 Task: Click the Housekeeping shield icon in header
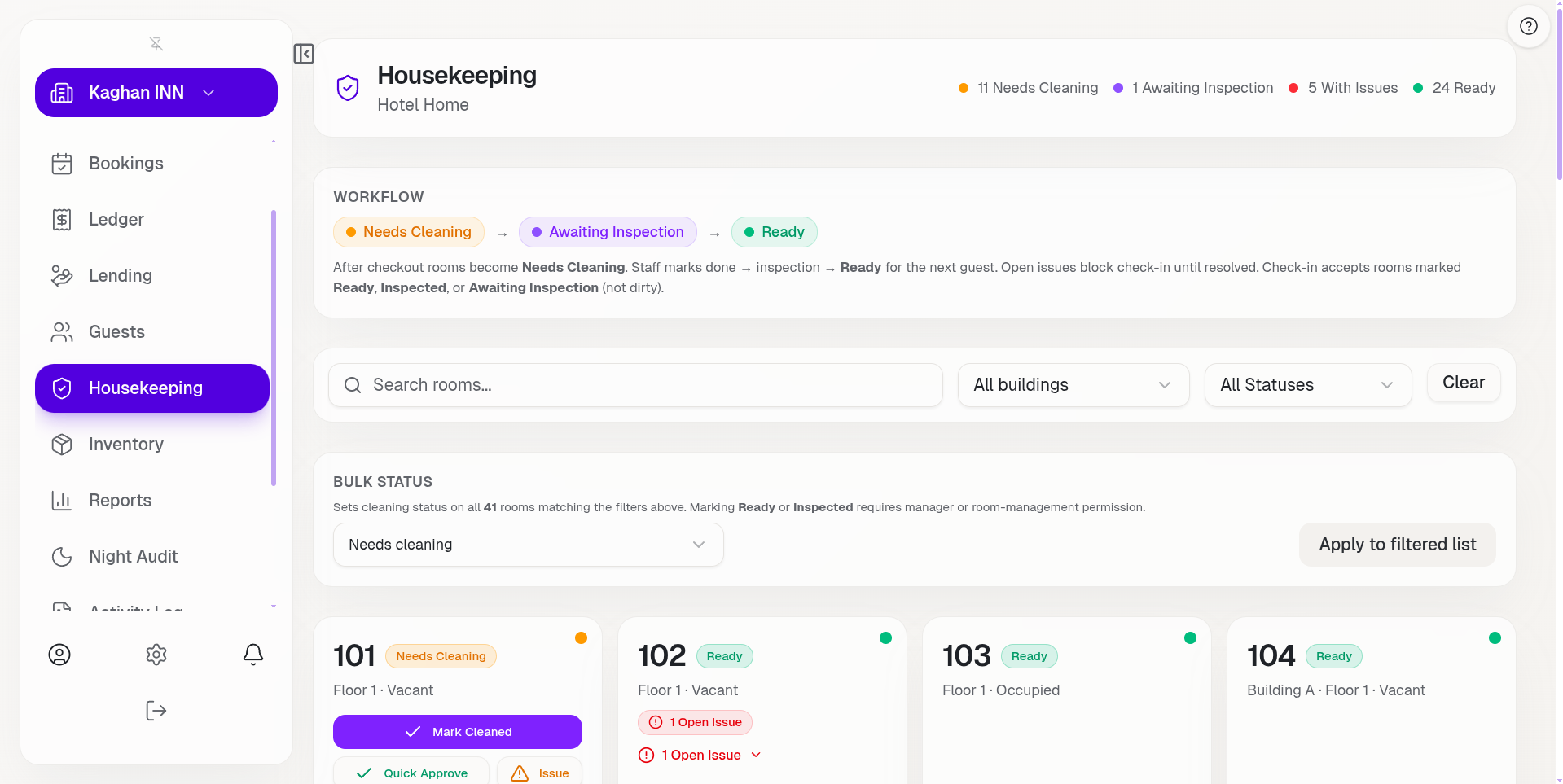coord(348,88)
